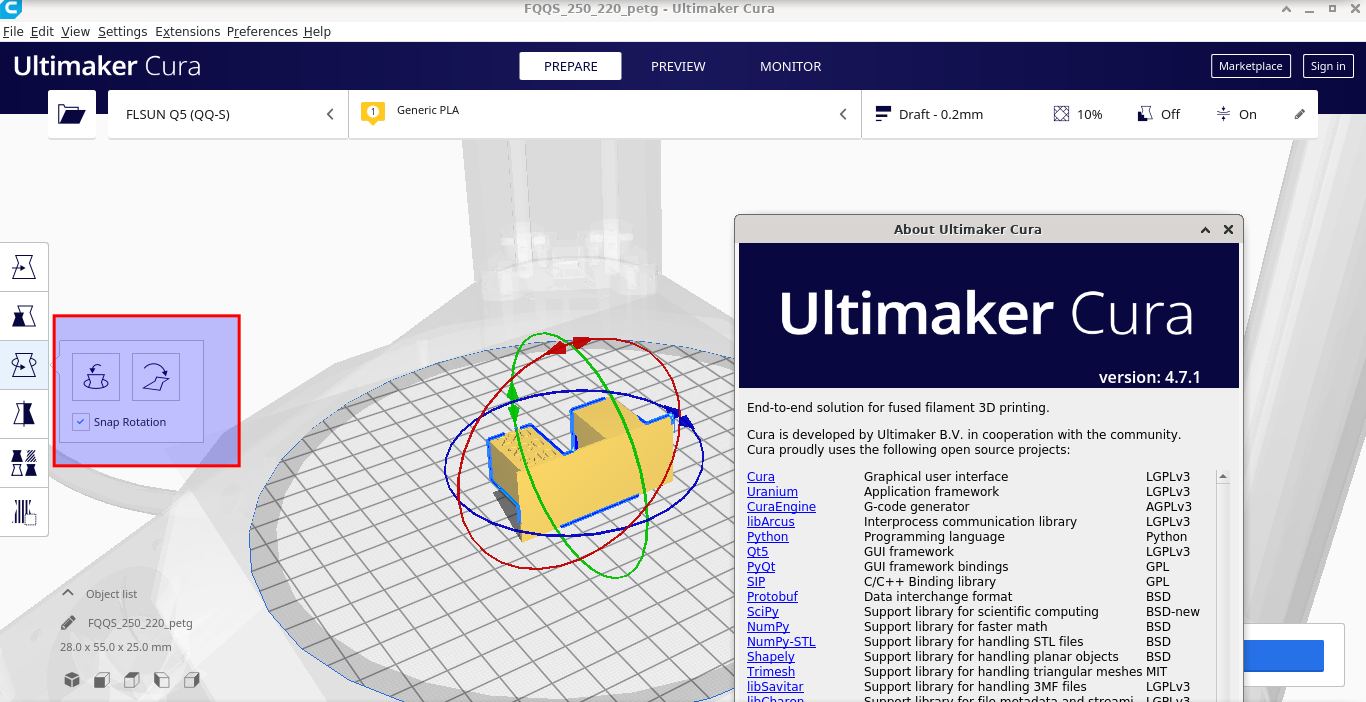This screenshot has height=702, width=1366.
Task: Open the Edit menu
Action: coord(42,31)
